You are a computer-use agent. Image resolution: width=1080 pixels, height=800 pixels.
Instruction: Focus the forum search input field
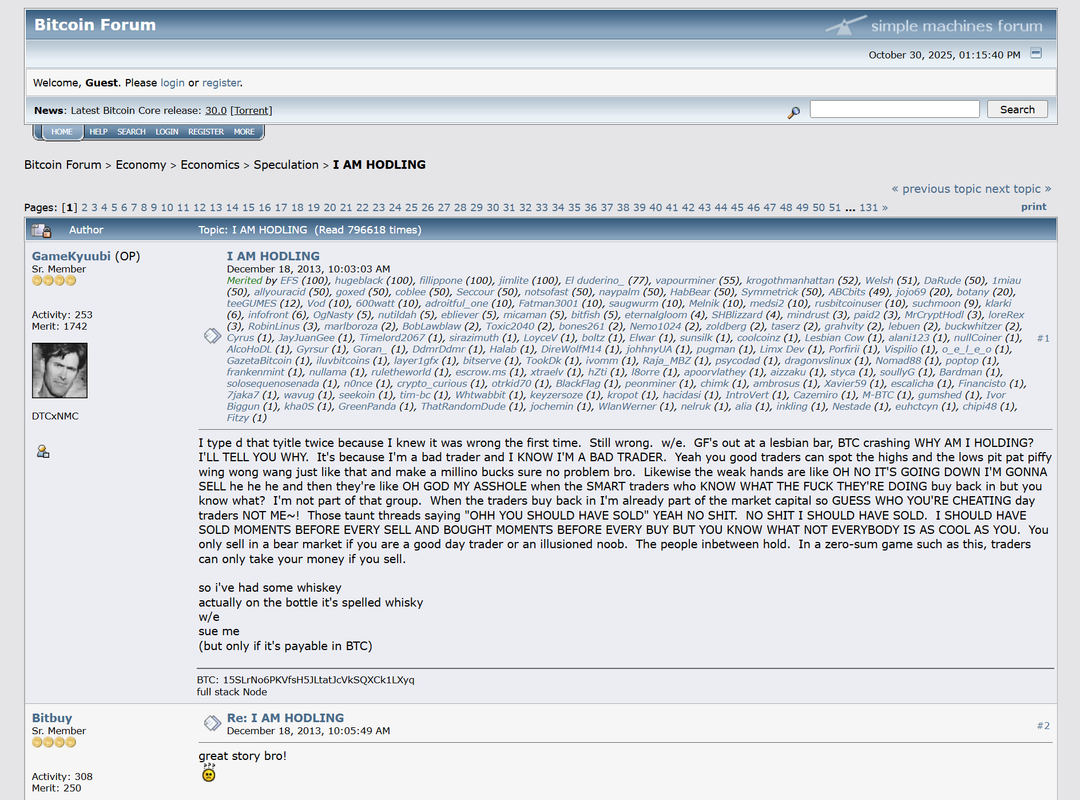pyautogui.click(x=894, y=109)
